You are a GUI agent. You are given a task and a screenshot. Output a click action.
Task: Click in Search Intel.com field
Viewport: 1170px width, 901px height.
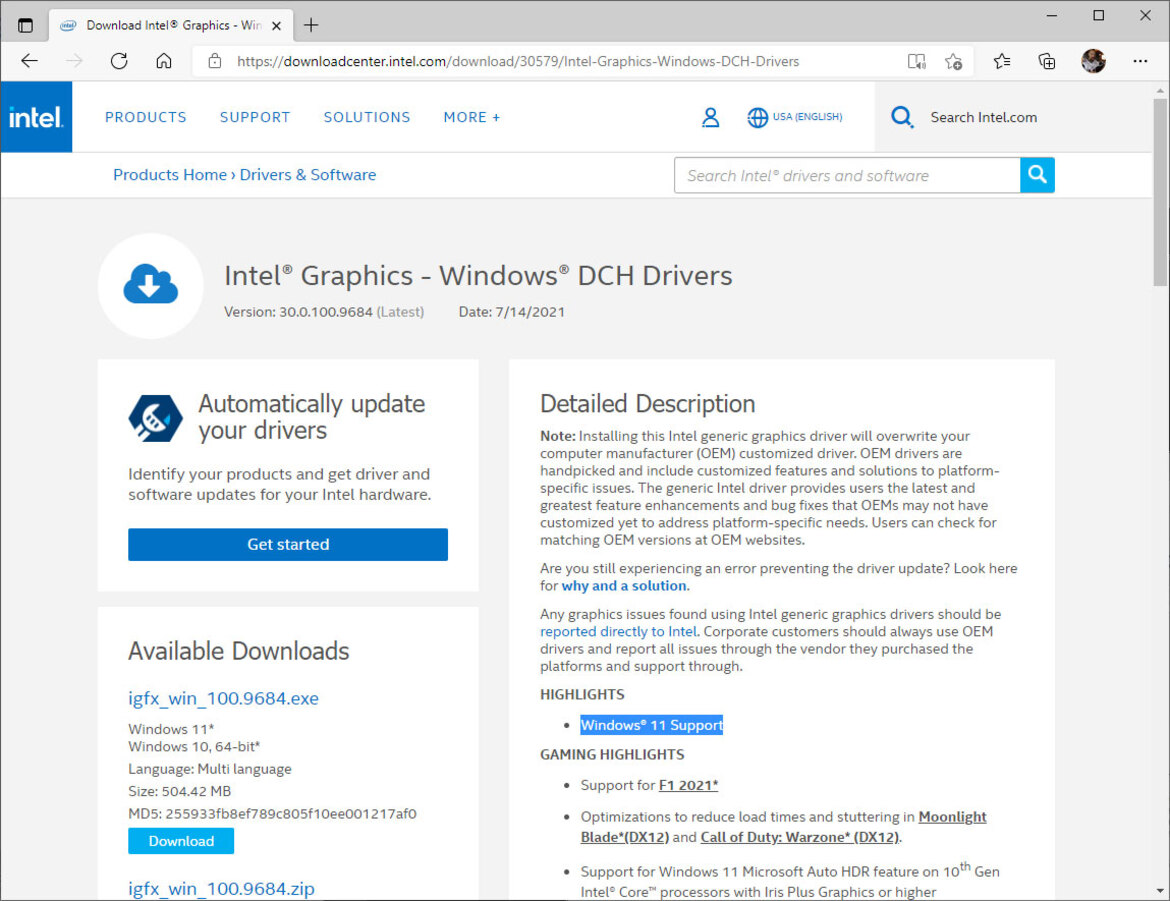(983, 117)
